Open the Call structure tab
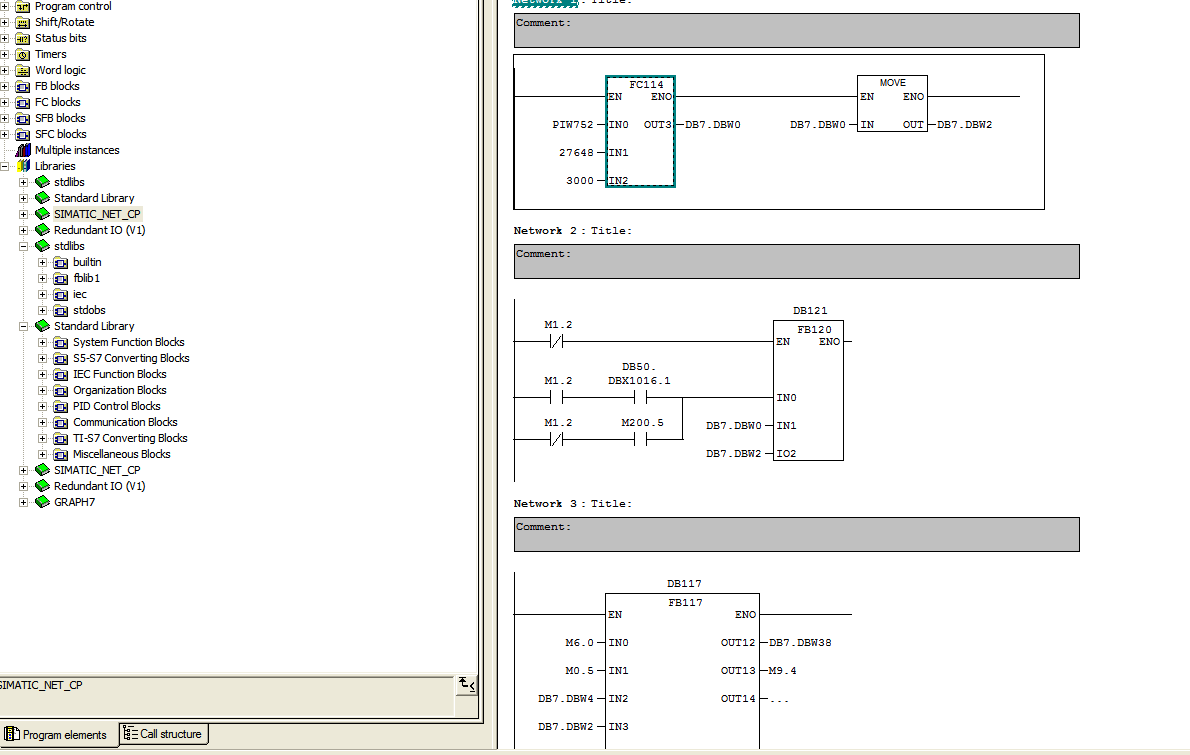This screenshot has width=1190, height=755. 163,734
